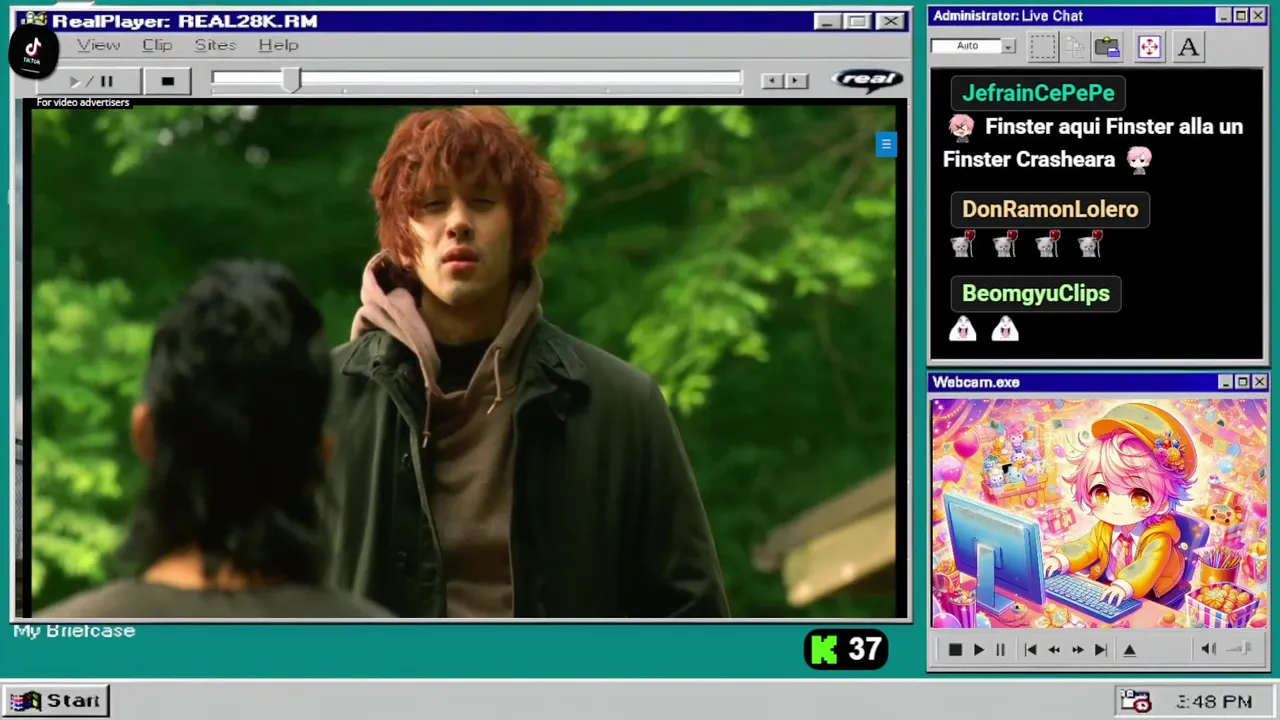Screen dimensions: 1280x720
Task: Click the 'For video advertisers' label
Action: [x=83, y=102]
